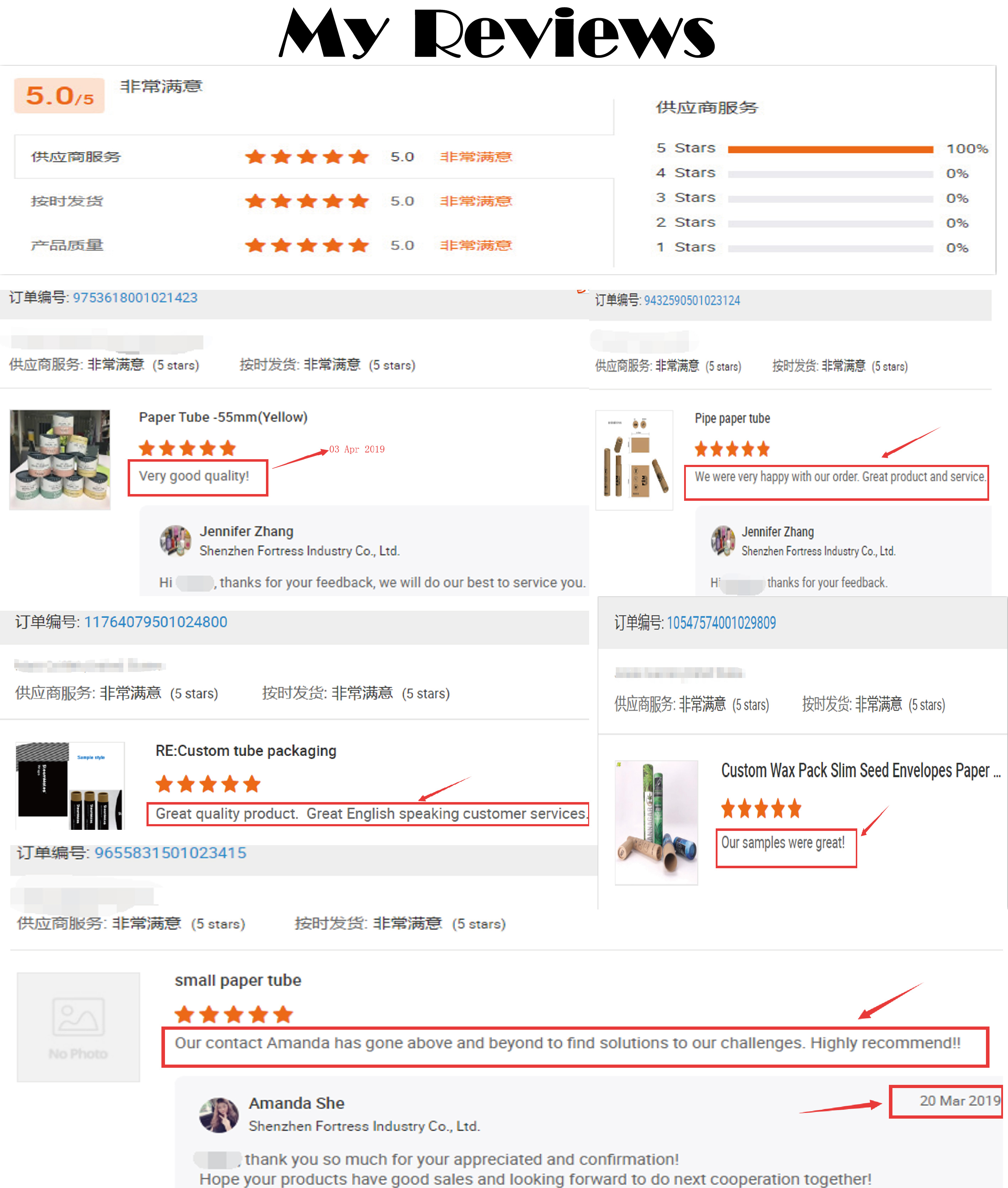Click the 5 Stars rating bar

(830, 150)
